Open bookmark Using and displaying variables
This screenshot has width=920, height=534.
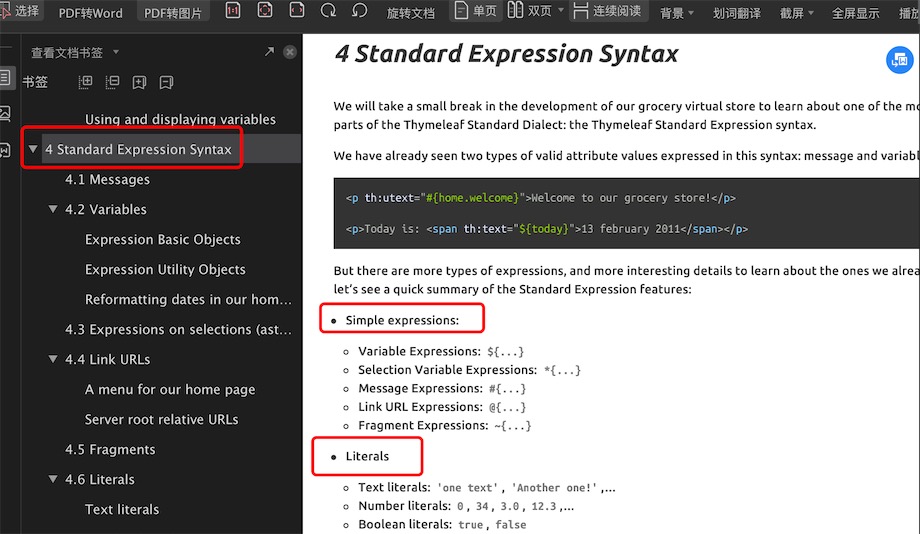click(180, 119)
